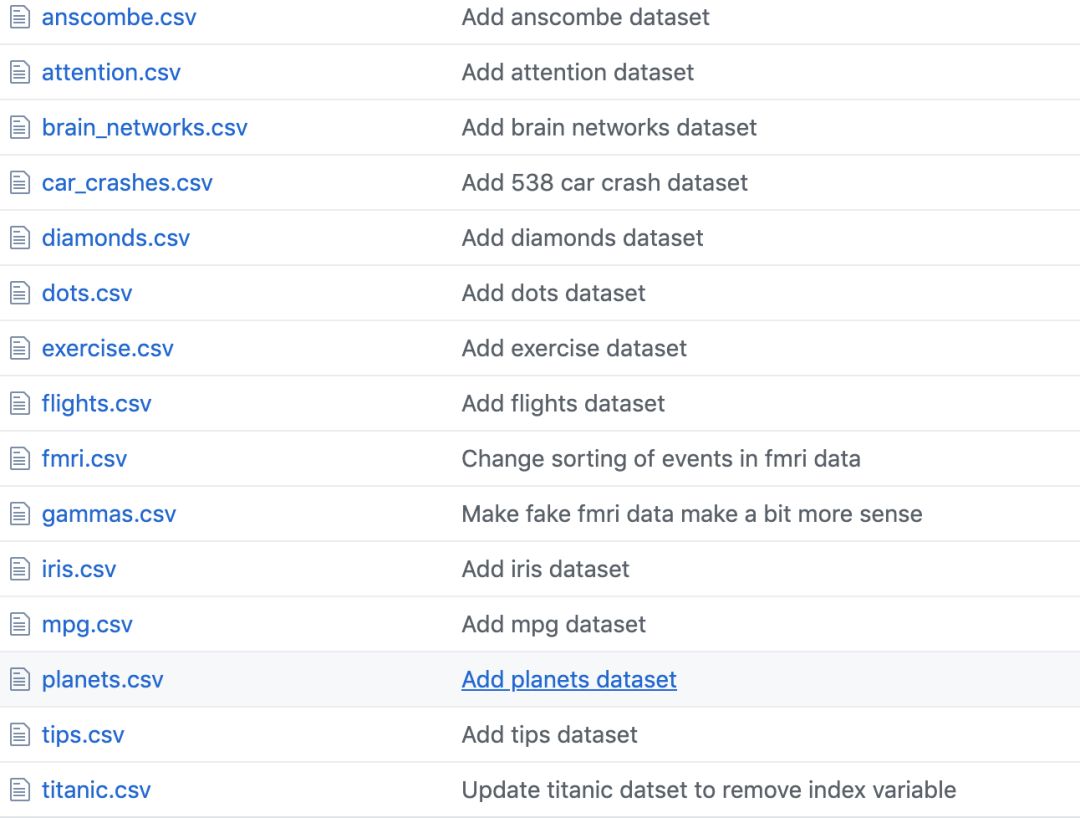Follow the 'Add planets dataset' commit link
Screen dimensions: 1080x818
569,680
